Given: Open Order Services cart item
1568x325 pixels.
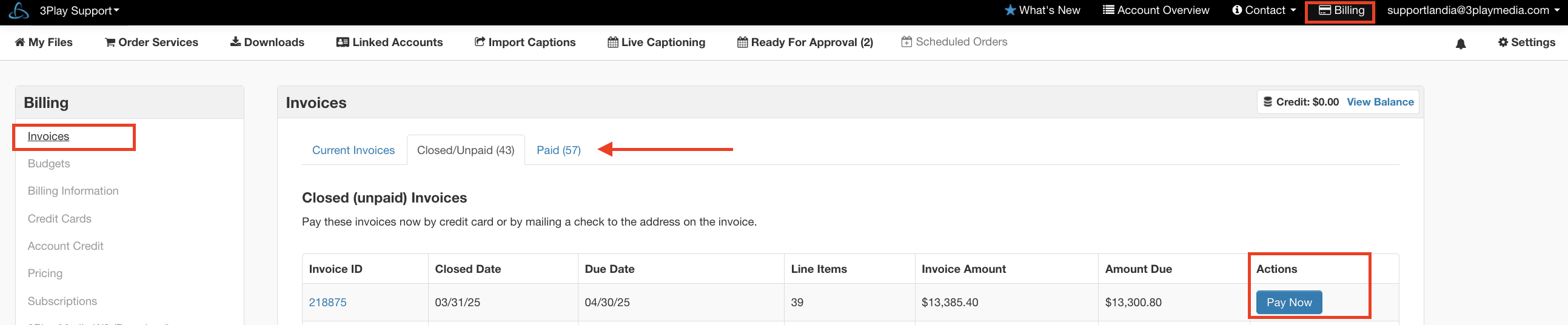Looking at the screenshot, I should 152,42.
